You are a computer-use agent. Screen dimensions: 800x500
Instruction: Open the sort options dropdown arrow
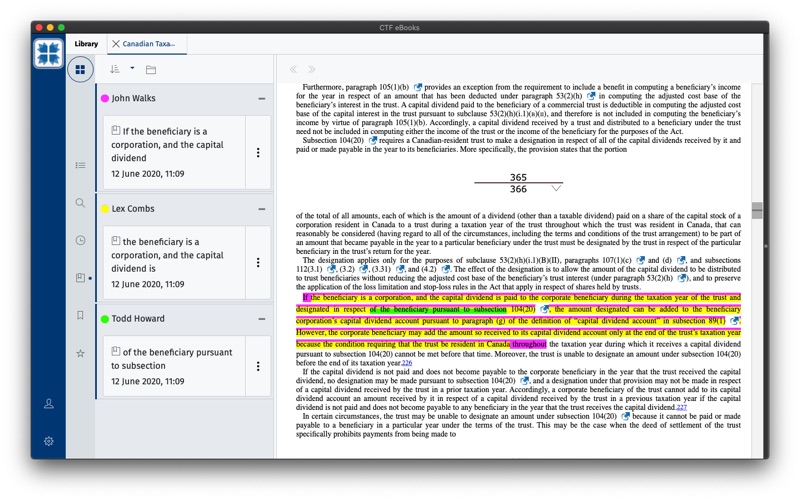132,68
